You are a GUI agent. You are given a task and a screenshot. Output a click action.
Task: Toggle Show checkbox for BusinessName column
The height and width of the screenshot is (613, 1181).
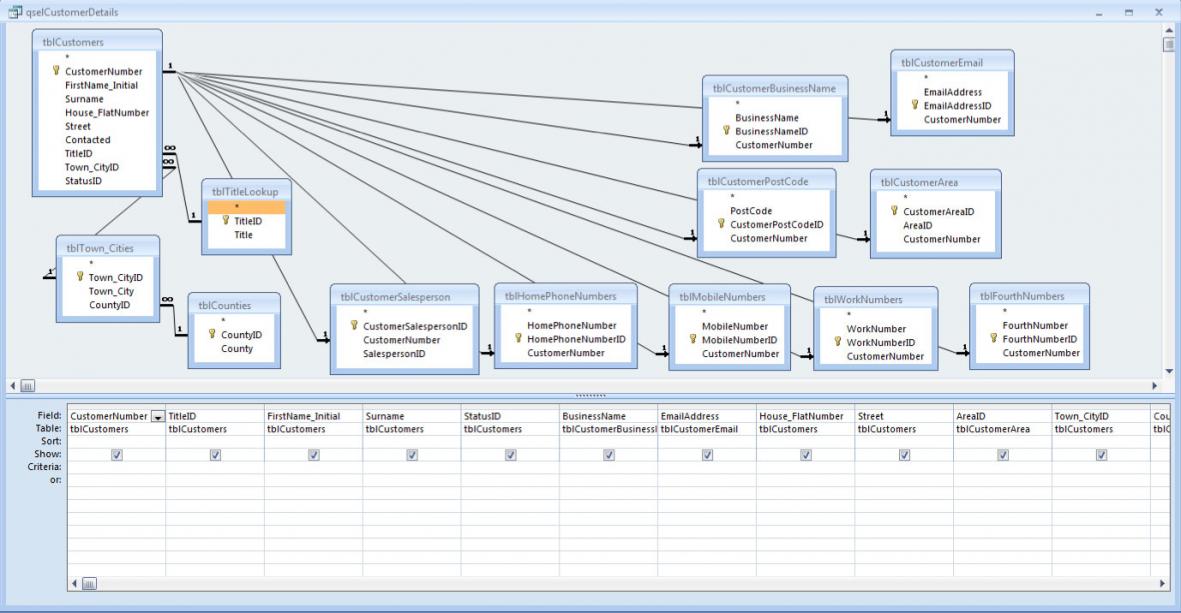(609, 455)
